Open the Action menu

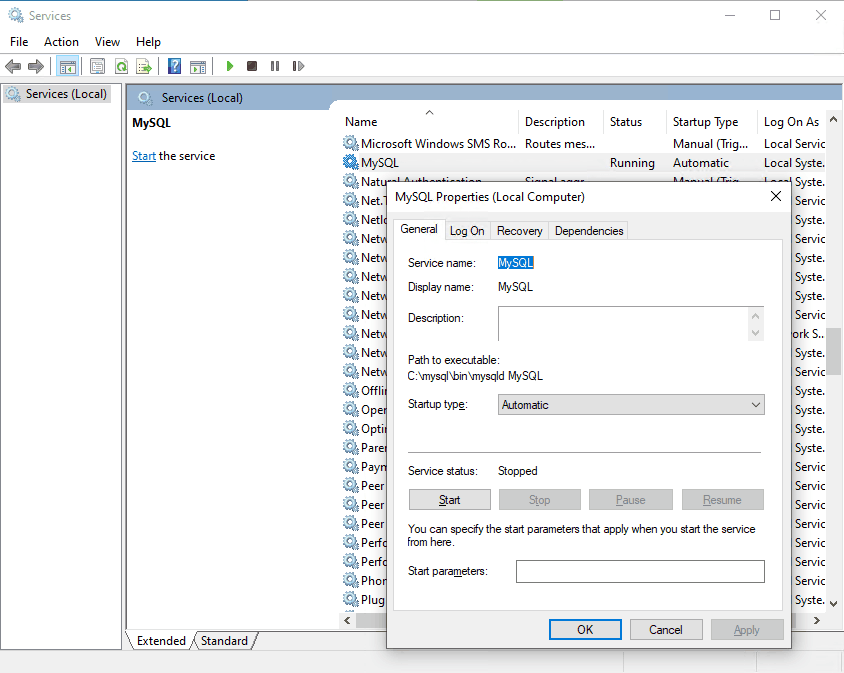[61, 42]
